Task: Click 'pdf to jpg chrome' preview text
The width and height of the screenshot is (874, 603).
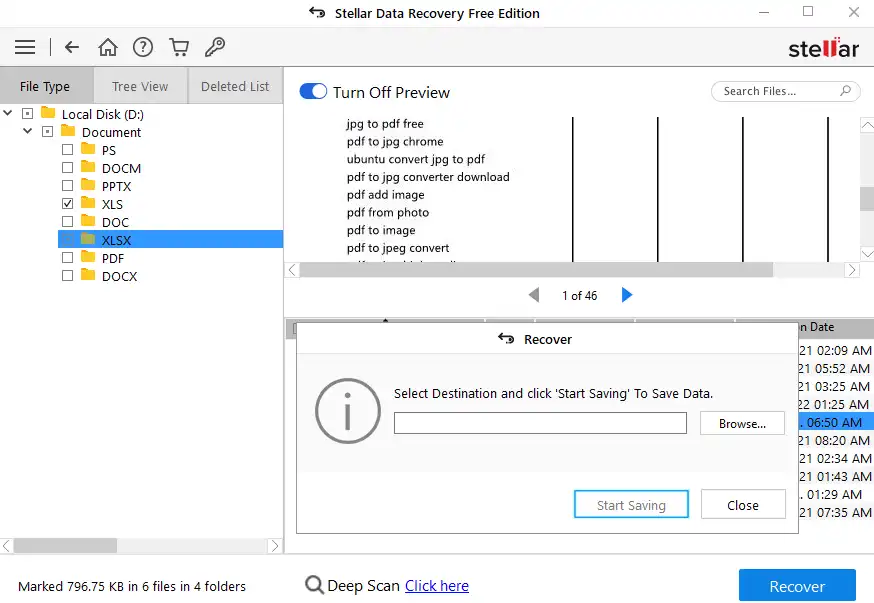Action: point(395,142)
